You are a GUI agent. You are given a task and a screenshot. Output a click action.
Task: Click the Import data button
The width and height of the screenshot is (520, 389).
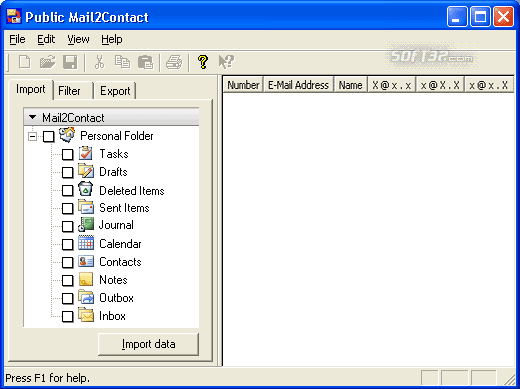tap(148, 344)
